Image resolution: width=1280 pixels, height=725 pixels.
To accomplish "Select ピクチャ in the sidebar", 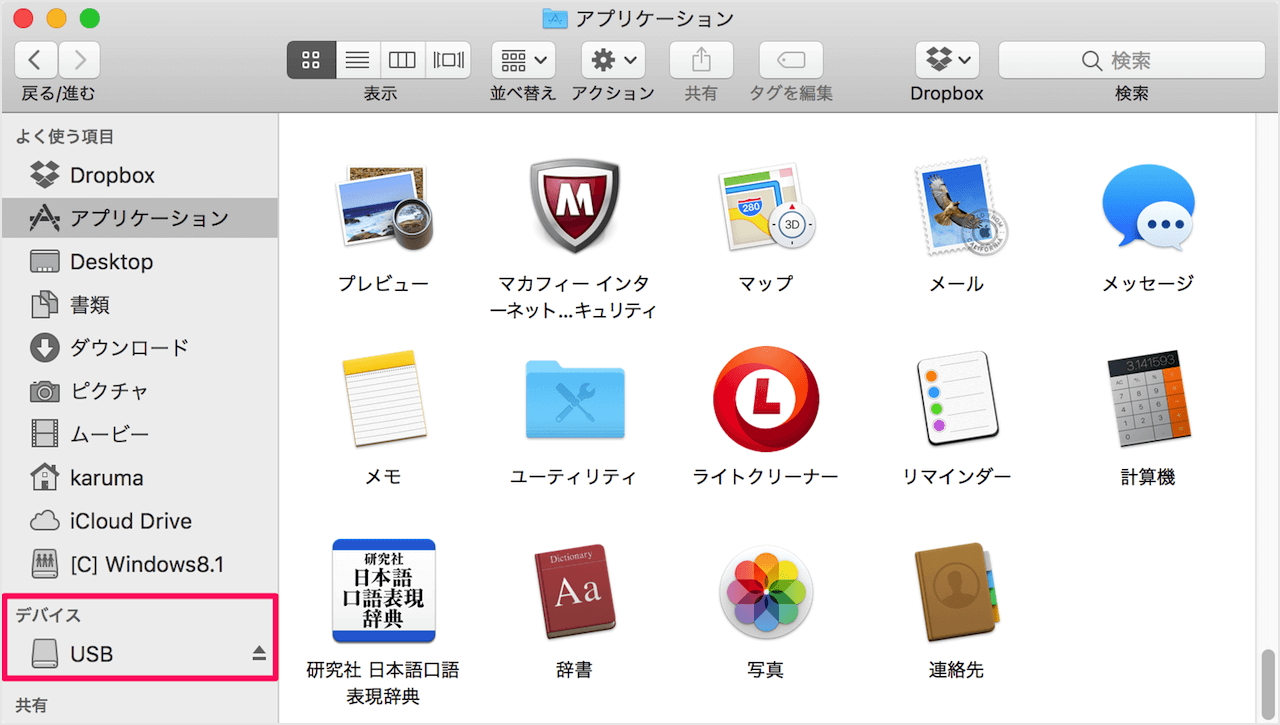I will pyautogui.click(x=139, y=391).
